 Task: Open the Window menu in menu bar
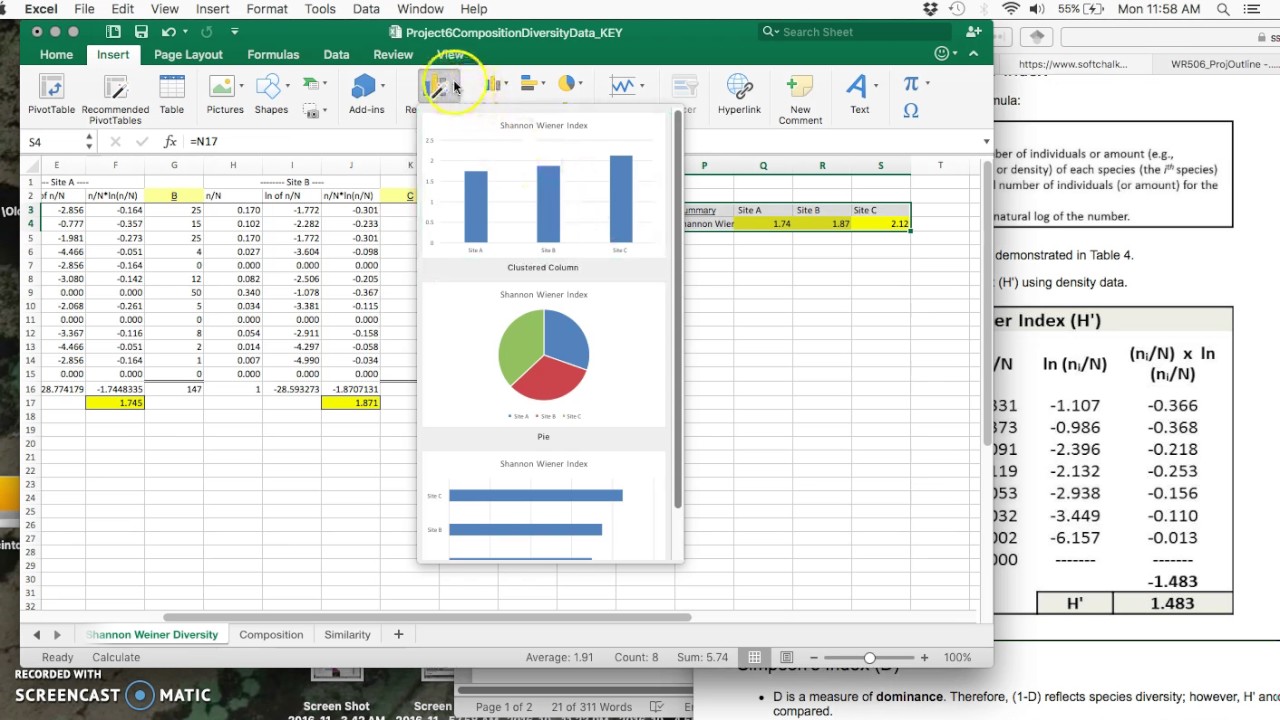[420, 9]
